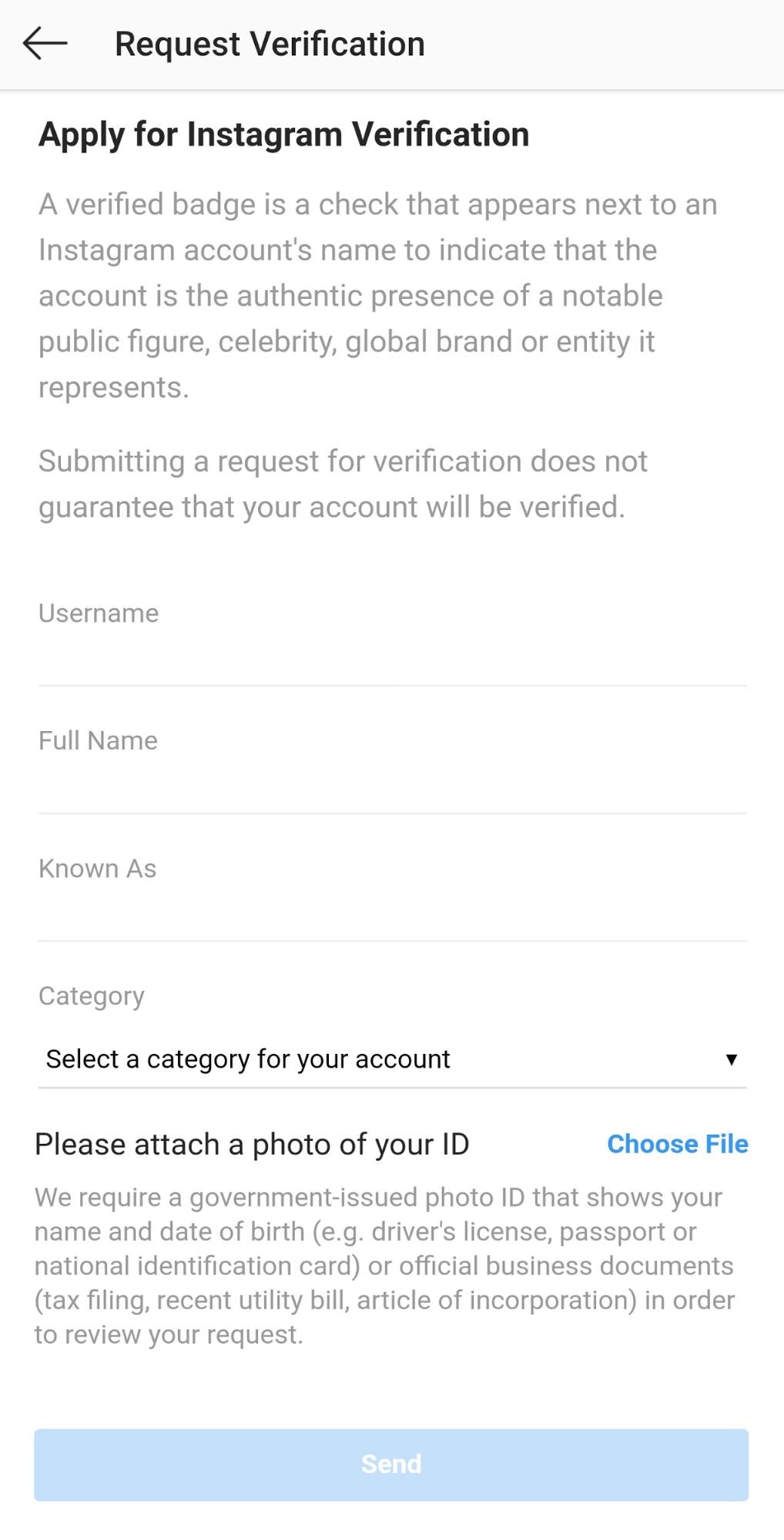The height and width of the screenshot is (1540, 784).
Task: Tap the Full Name field label
Action: click(x=98, y=740)
